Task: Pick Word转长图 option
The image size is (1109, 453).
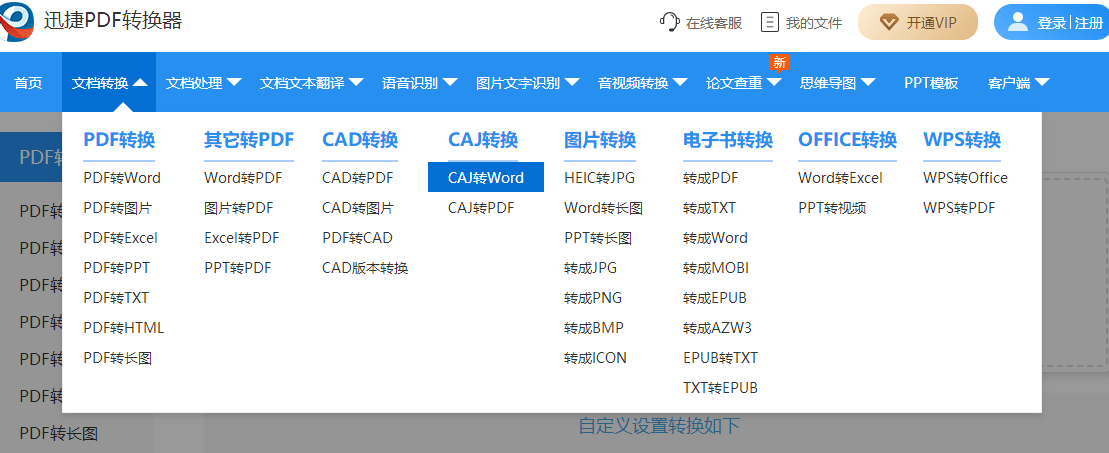Action: point(603,208)
